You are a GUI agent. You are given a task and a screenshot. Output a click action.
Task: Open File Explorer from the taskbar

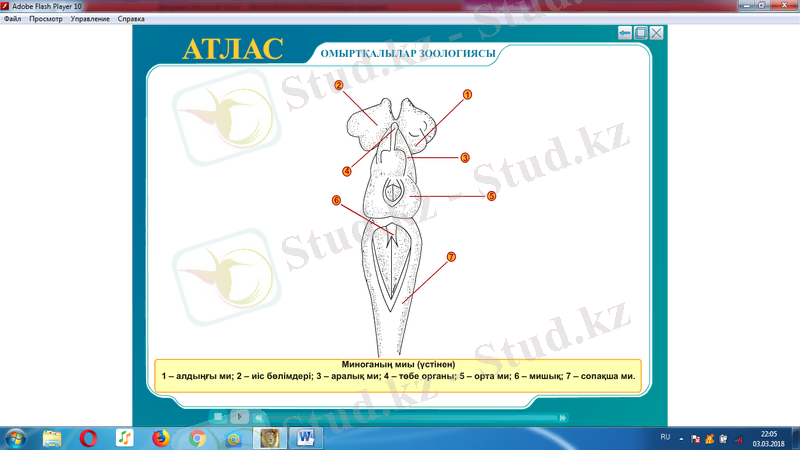(52, 438)
